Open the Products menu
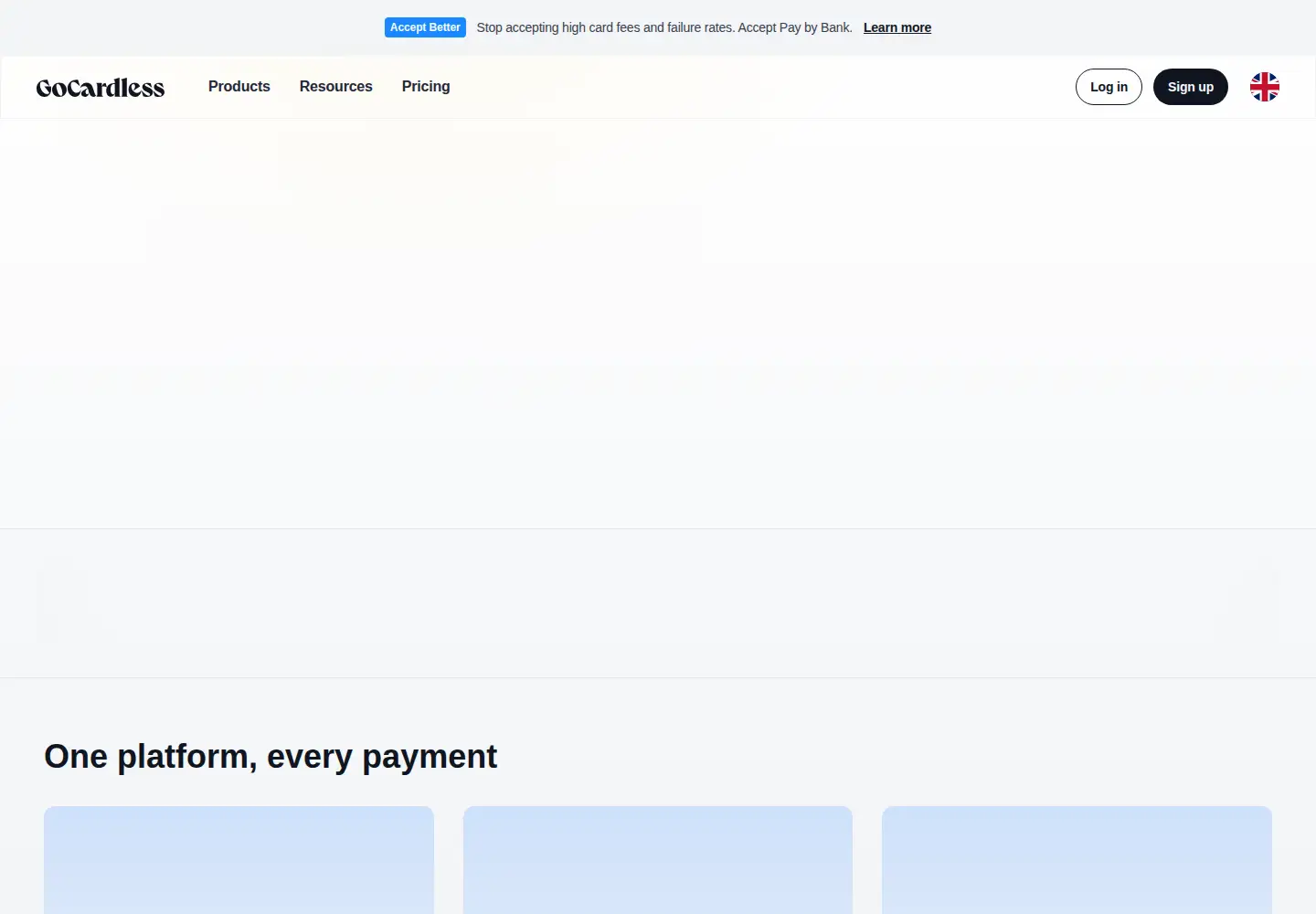1316x914 pixels. (x=239, y=87)
